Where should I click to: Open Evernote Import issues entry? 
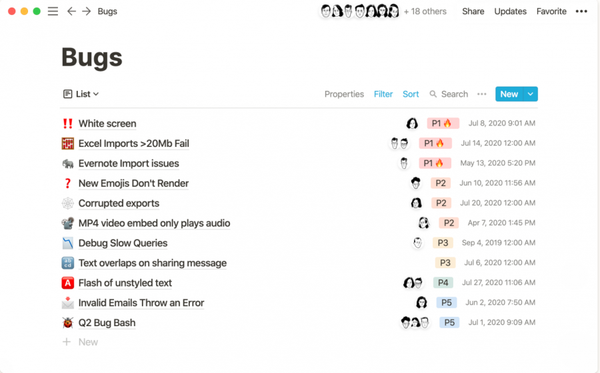coord(129,163)
